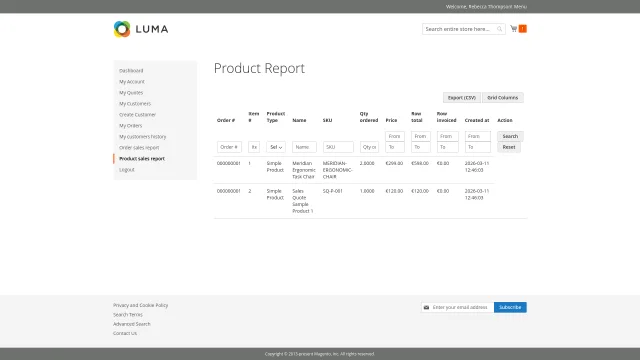The image size is (640, 360).
Task: Open Create Customer in sidebar
Action: tap(138, 115)
